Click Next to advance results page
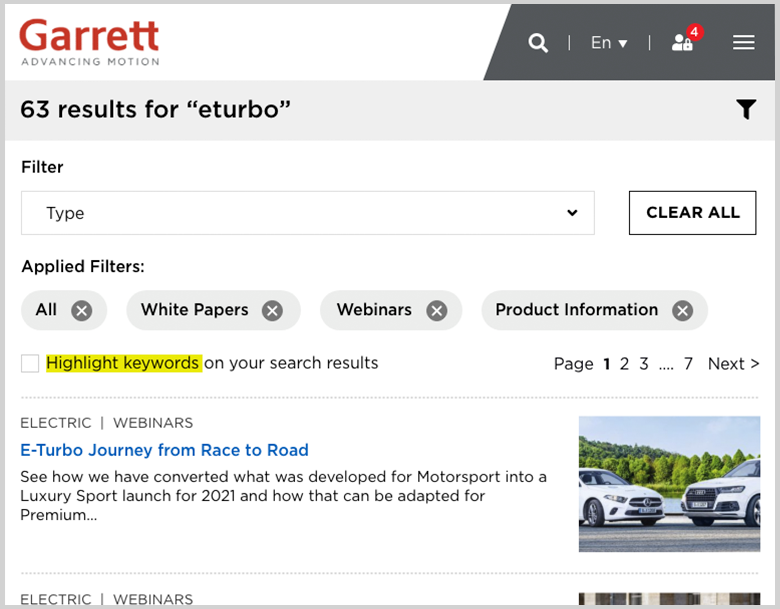This screenshot has width=780, height=609. tap(733, 364)
